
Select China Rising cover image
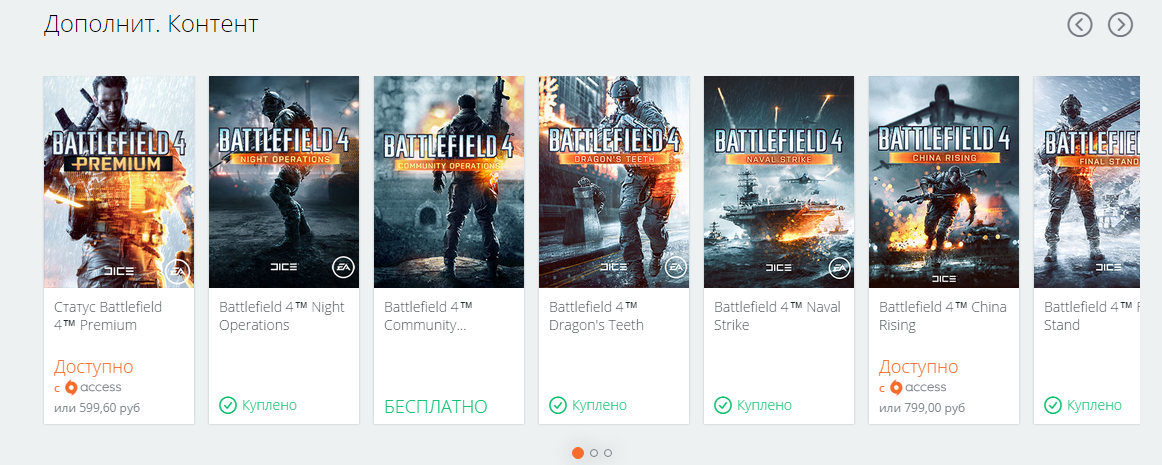[944, 181]
